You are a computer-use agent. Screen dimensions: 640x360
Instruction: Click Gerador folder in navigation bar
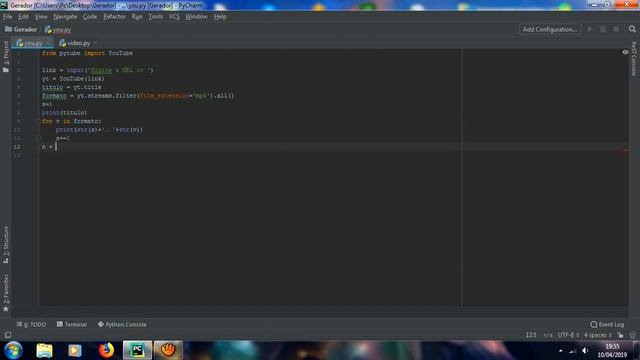click(x=21, y=29)
